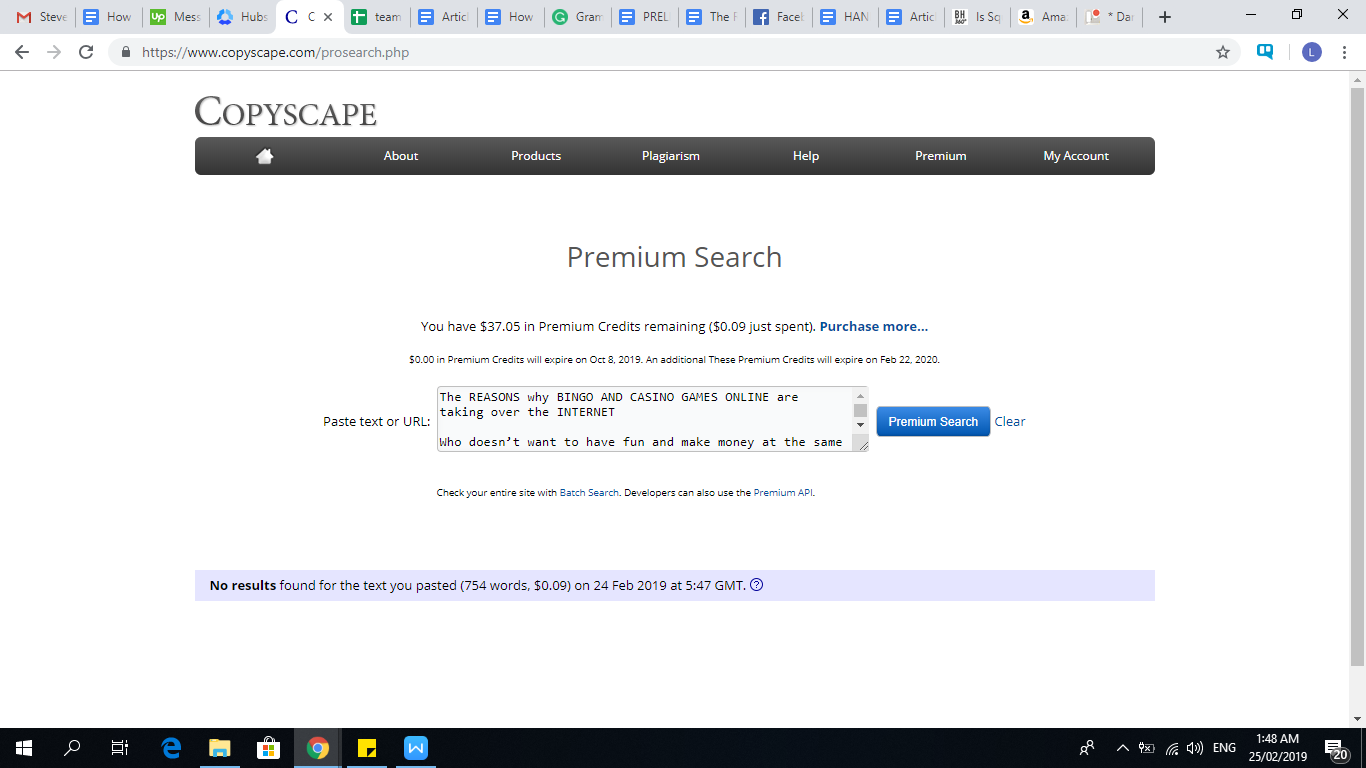Switch to the Facebook tab
The image size is (1366, 768).
(778, 17)
